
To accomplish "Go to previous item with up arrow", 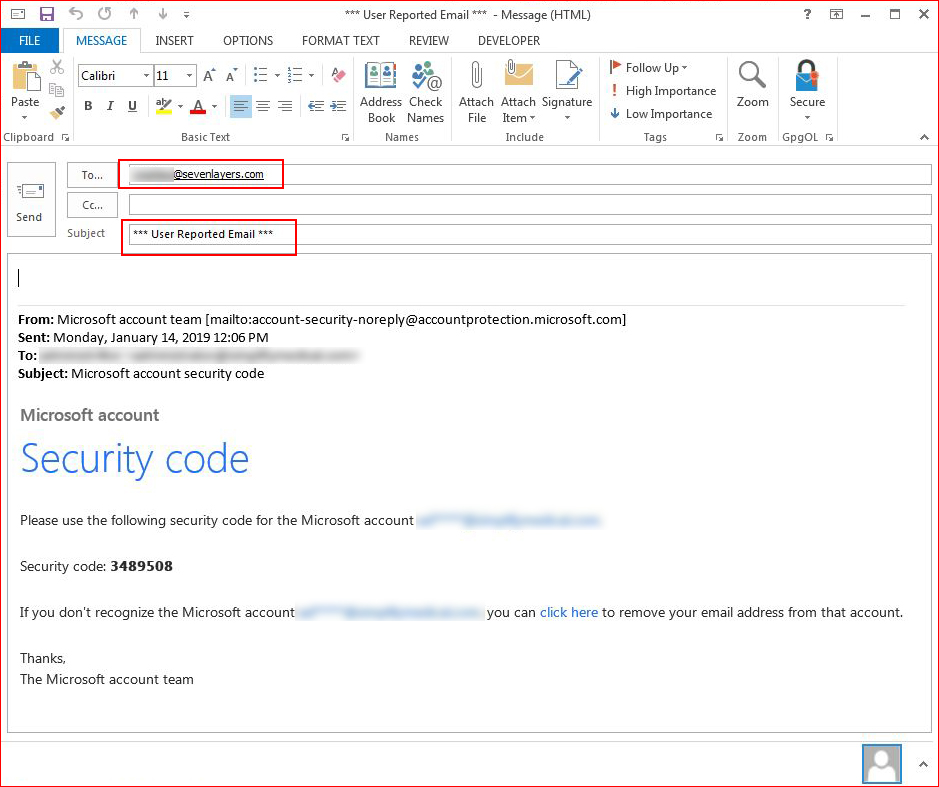I will (134, 14).
